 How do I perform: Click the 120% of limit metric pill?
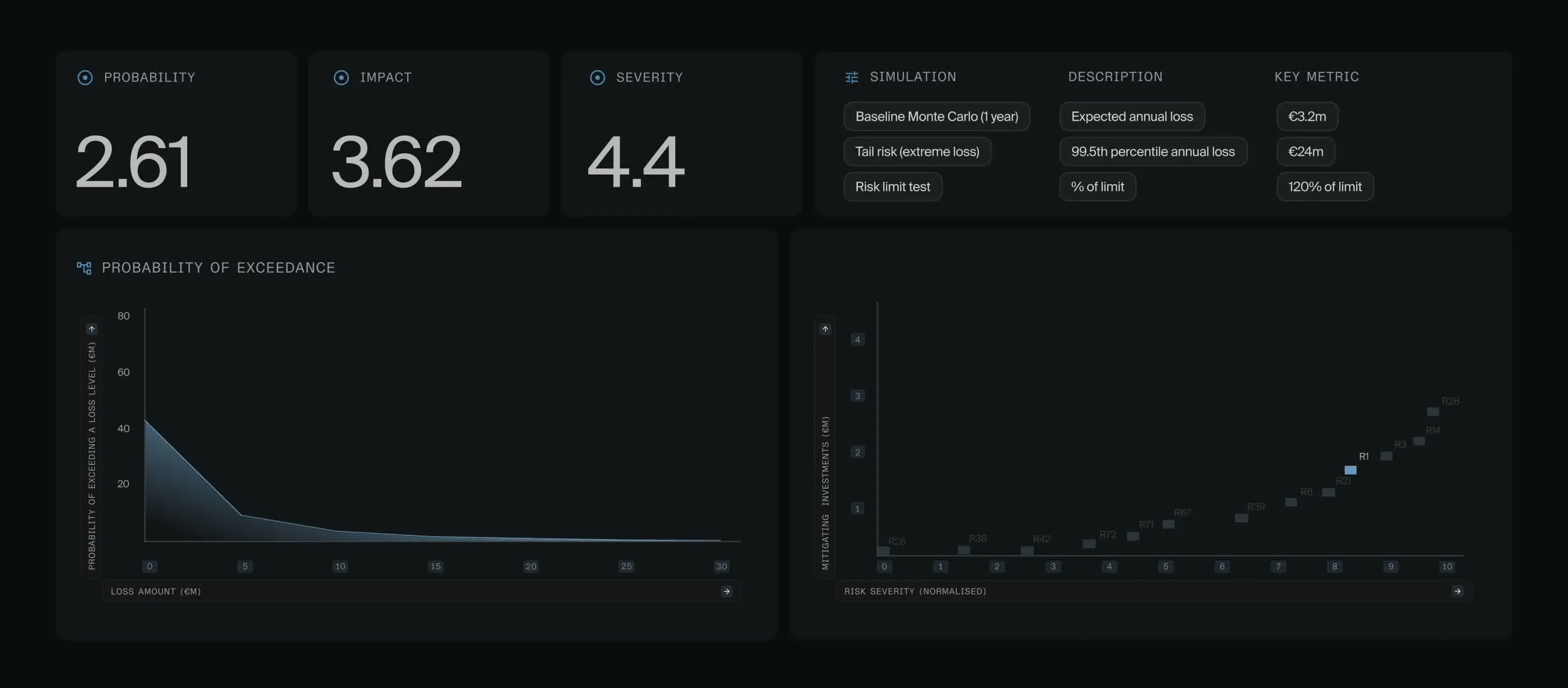[x=1325, y=187]
